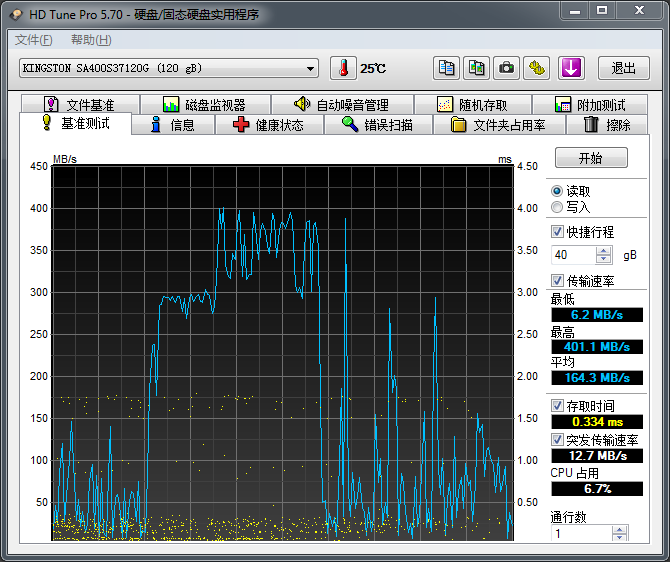Open the 帮助(H) menu
This screenshot has height=562, width=670.
coord(91,40)
